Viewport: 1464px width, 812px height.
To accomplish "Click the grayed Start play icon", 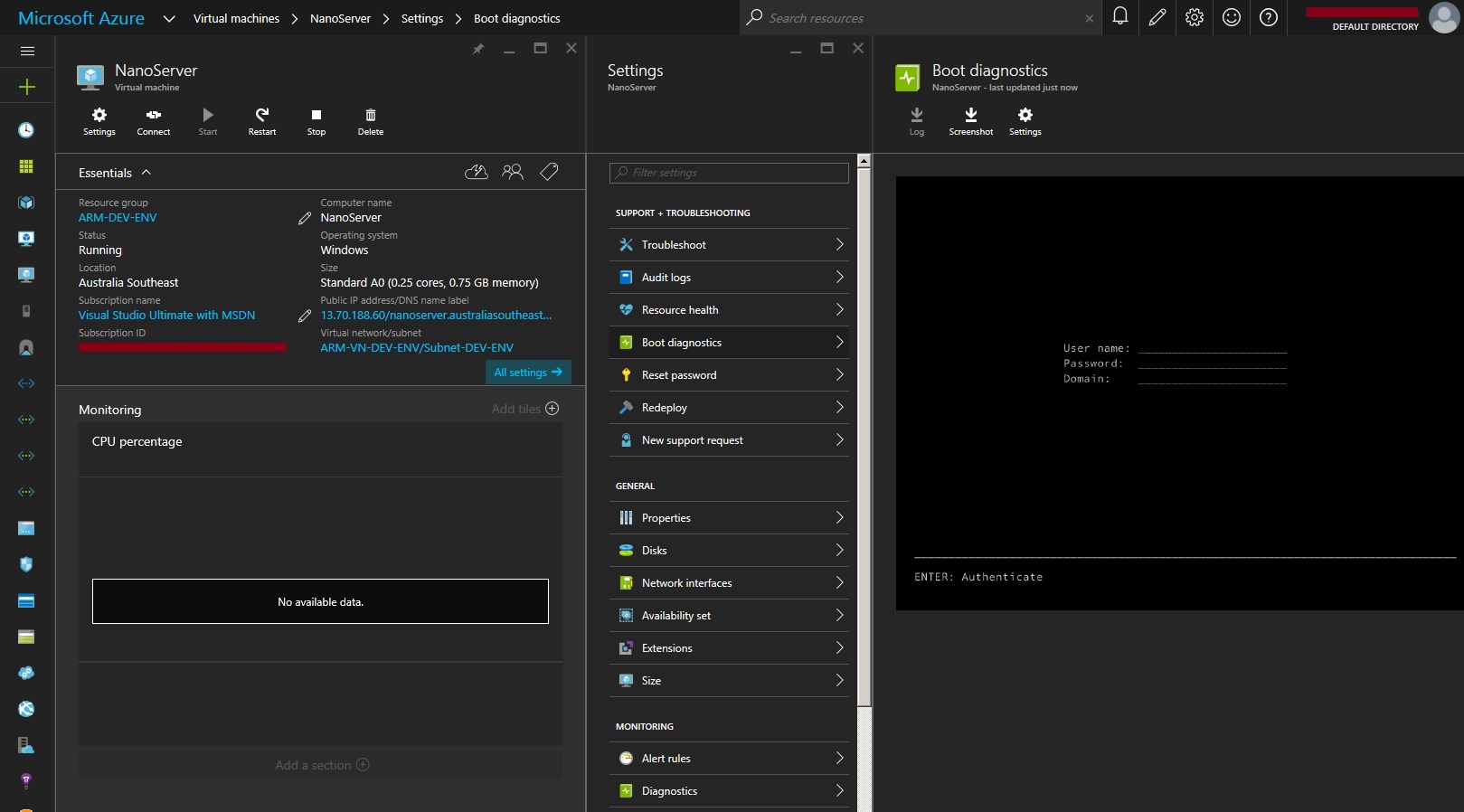I will point(208,121).
